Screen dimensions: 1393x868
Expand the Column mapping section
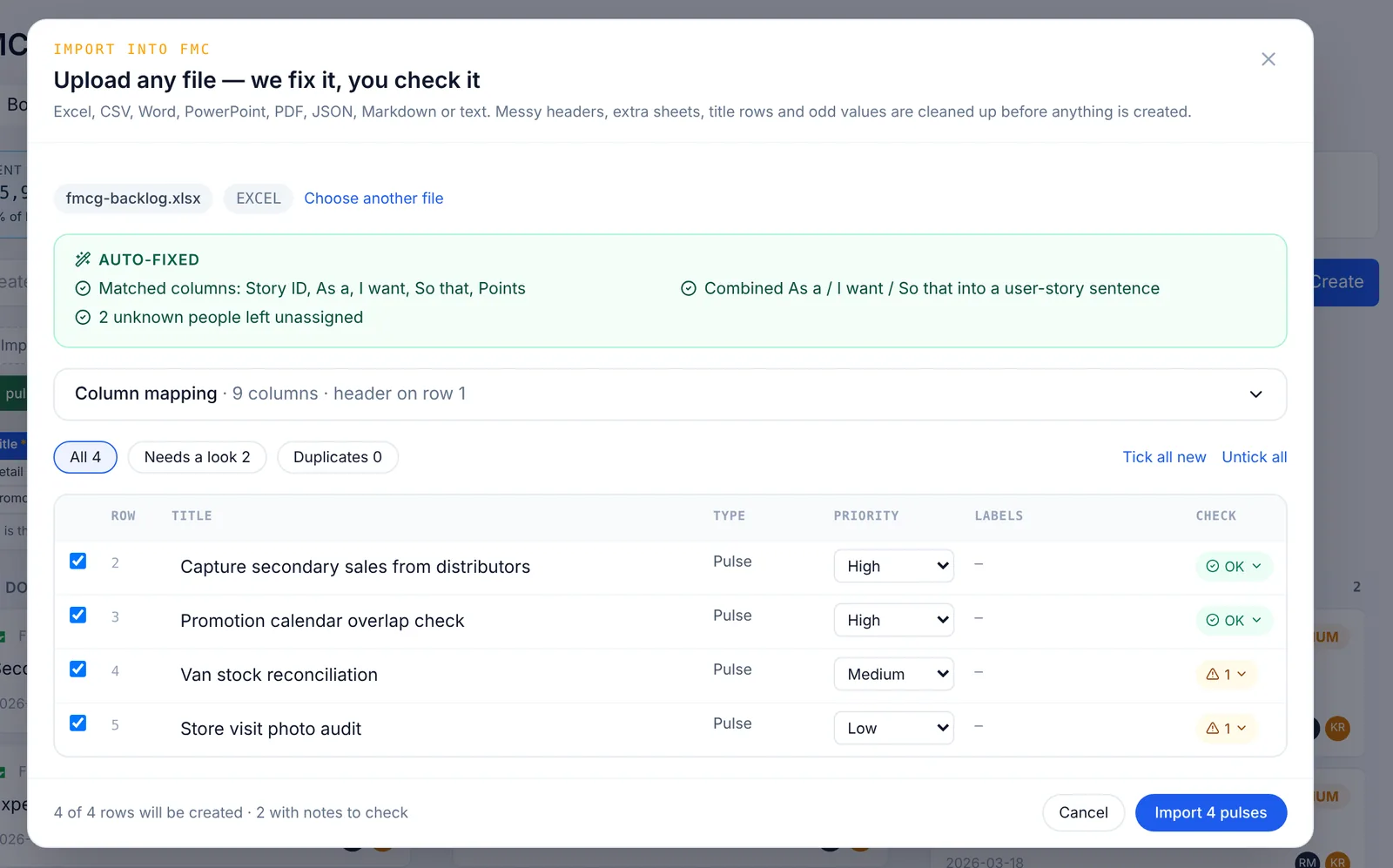click(x=670, y=394)
